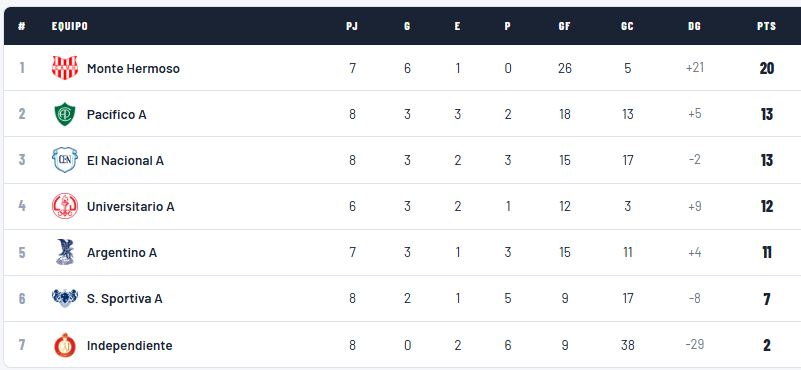This screenshot has width=801, height=370.
Task: Open the Pacífico A team link
Action: point(116,114)
